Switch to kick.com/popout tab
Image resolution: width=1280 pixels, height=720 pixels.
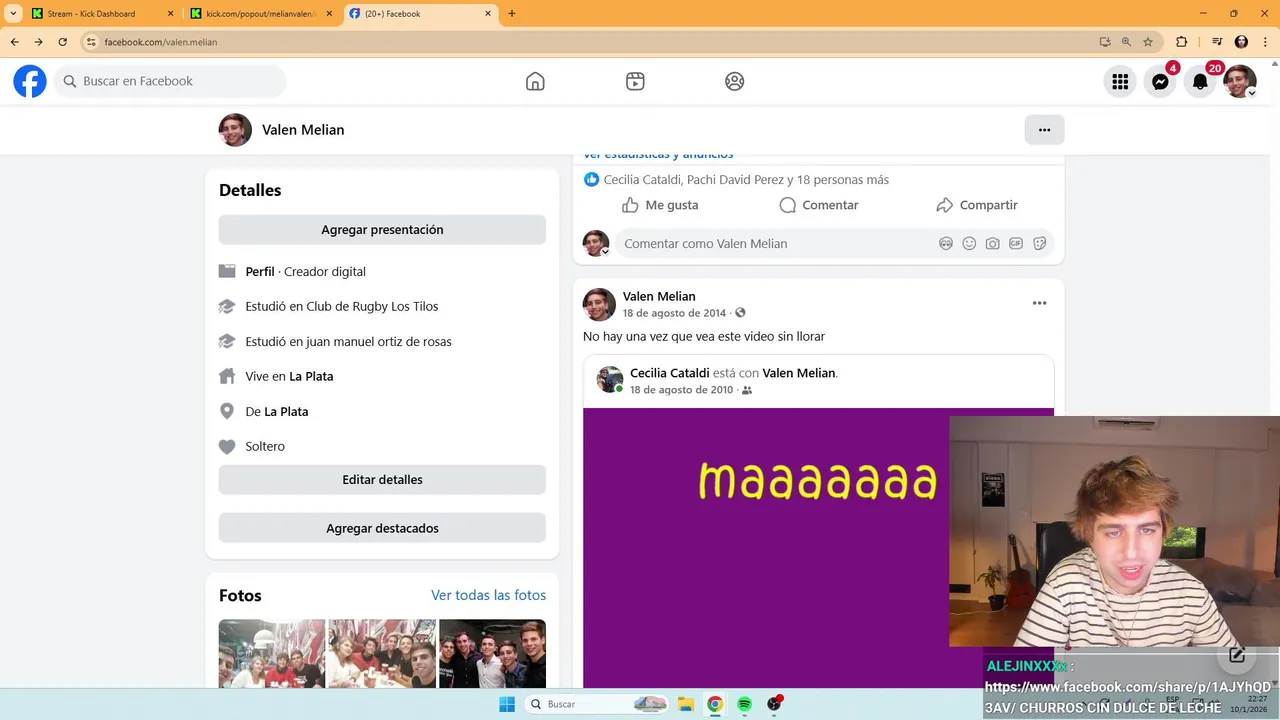260,14
